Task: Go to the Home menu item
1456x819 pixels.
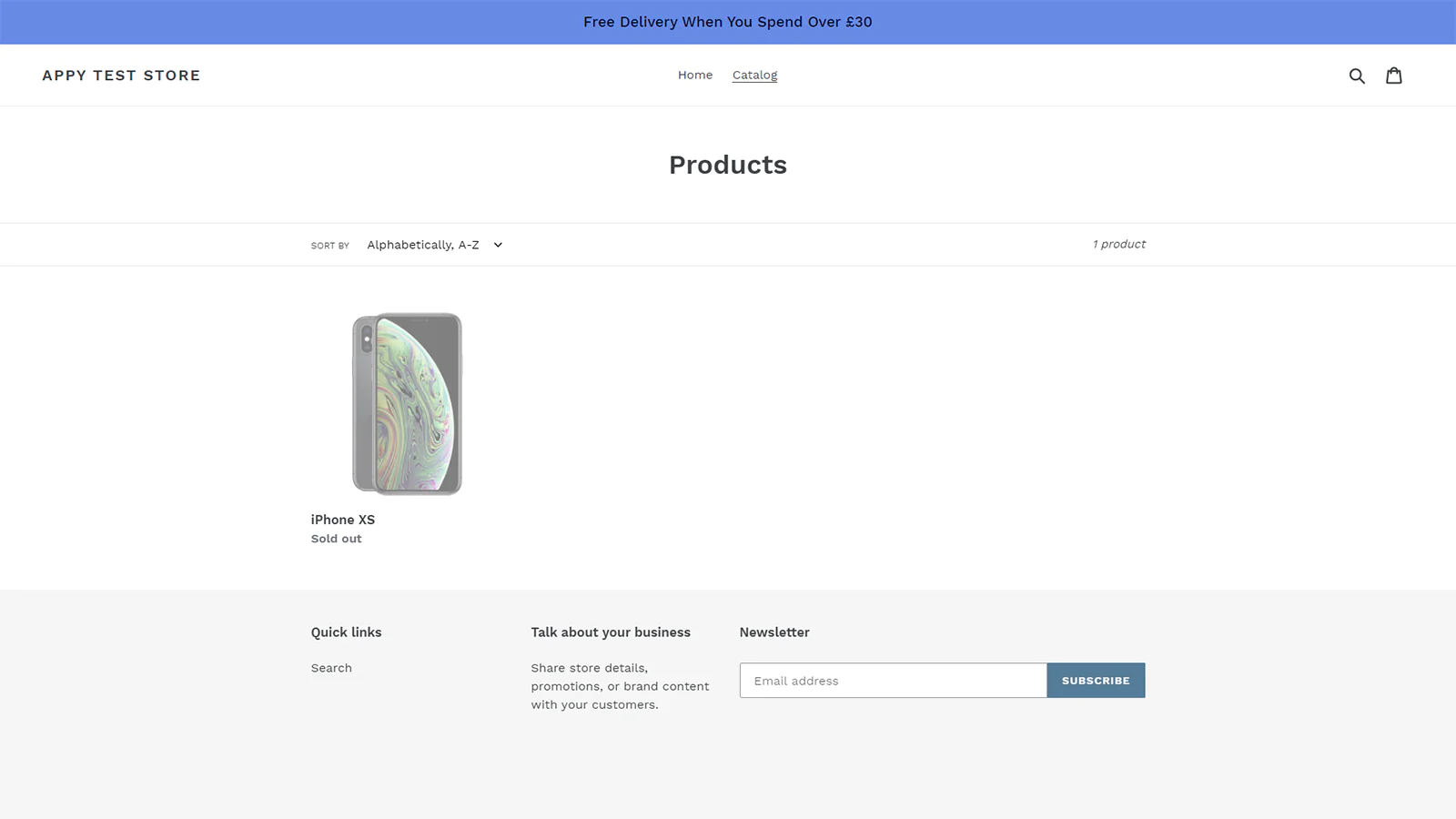Action: (695, 75)
